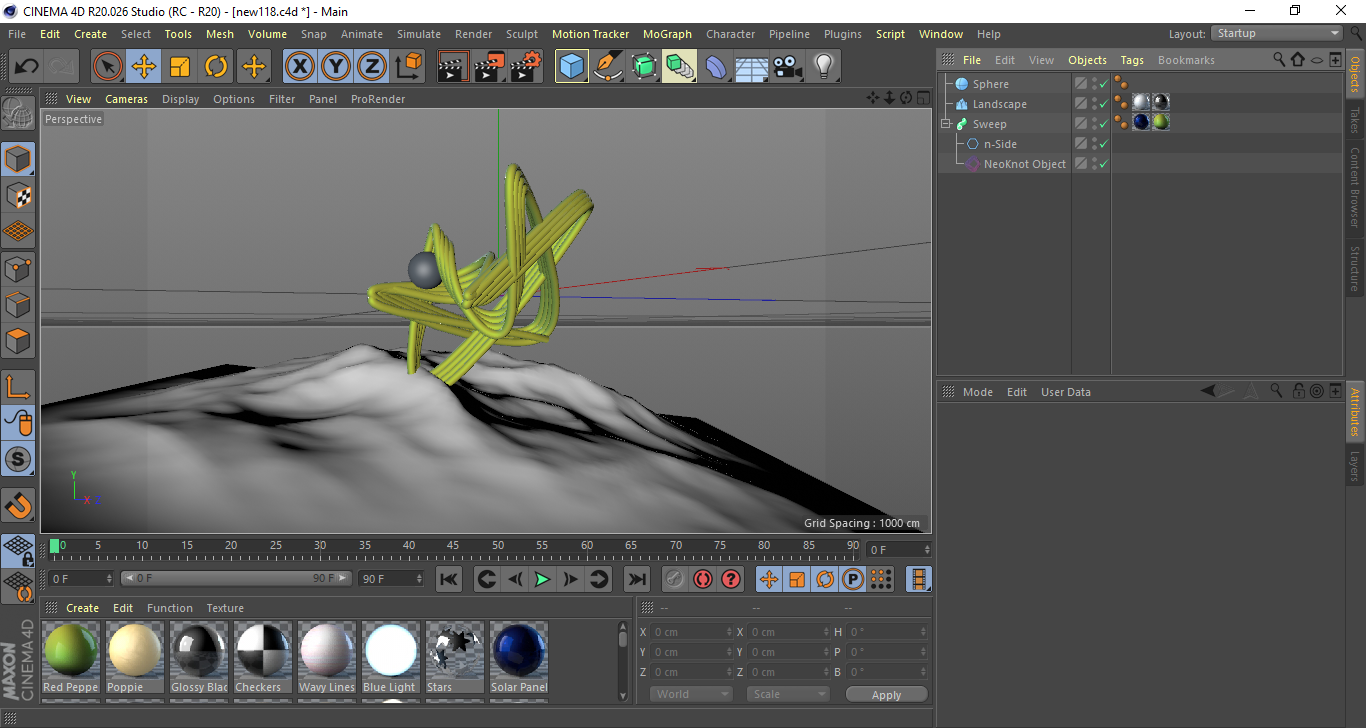1366x728 pixels.
Task: Toggle Viewport Solo S icon
Action: [x=18, y=459]
